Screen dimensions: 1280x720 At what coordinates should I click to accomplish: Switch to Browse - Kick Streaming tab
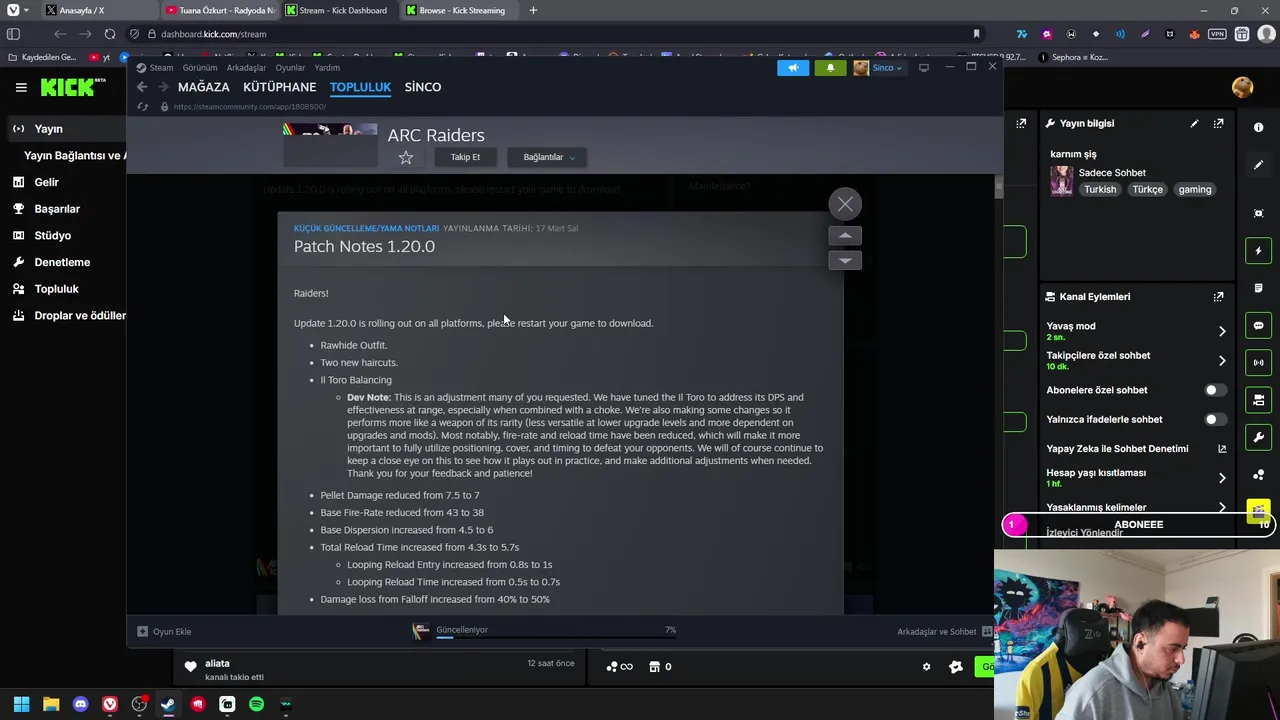(460, 10)
